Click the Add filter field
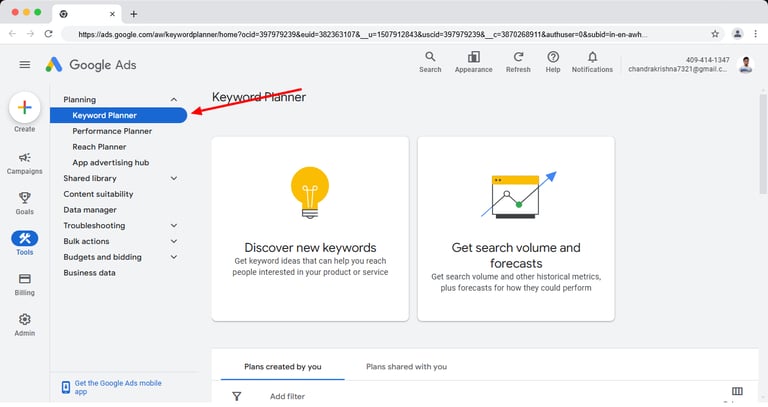The width and height of the screenshot is (768, 407). coord(287,396)
